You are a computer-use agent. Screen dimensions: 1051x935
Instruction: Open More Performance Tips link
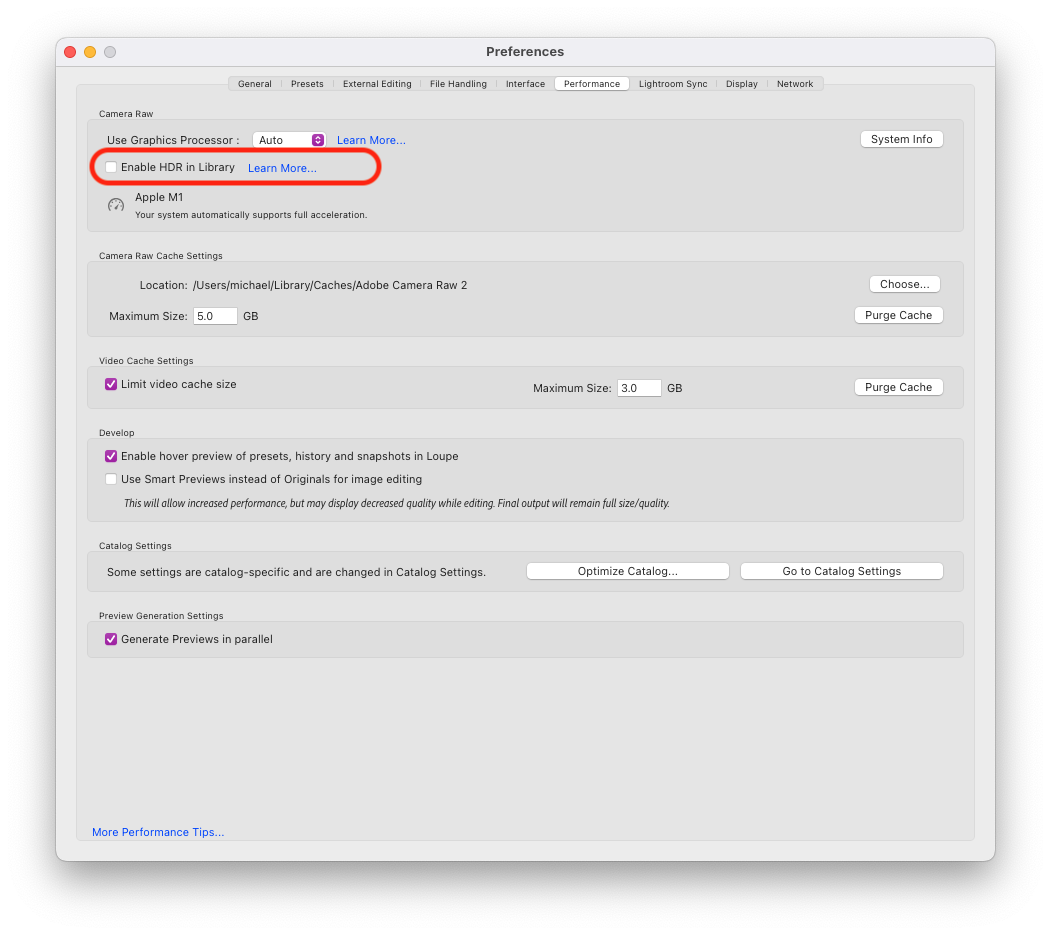tap(157, 831)
